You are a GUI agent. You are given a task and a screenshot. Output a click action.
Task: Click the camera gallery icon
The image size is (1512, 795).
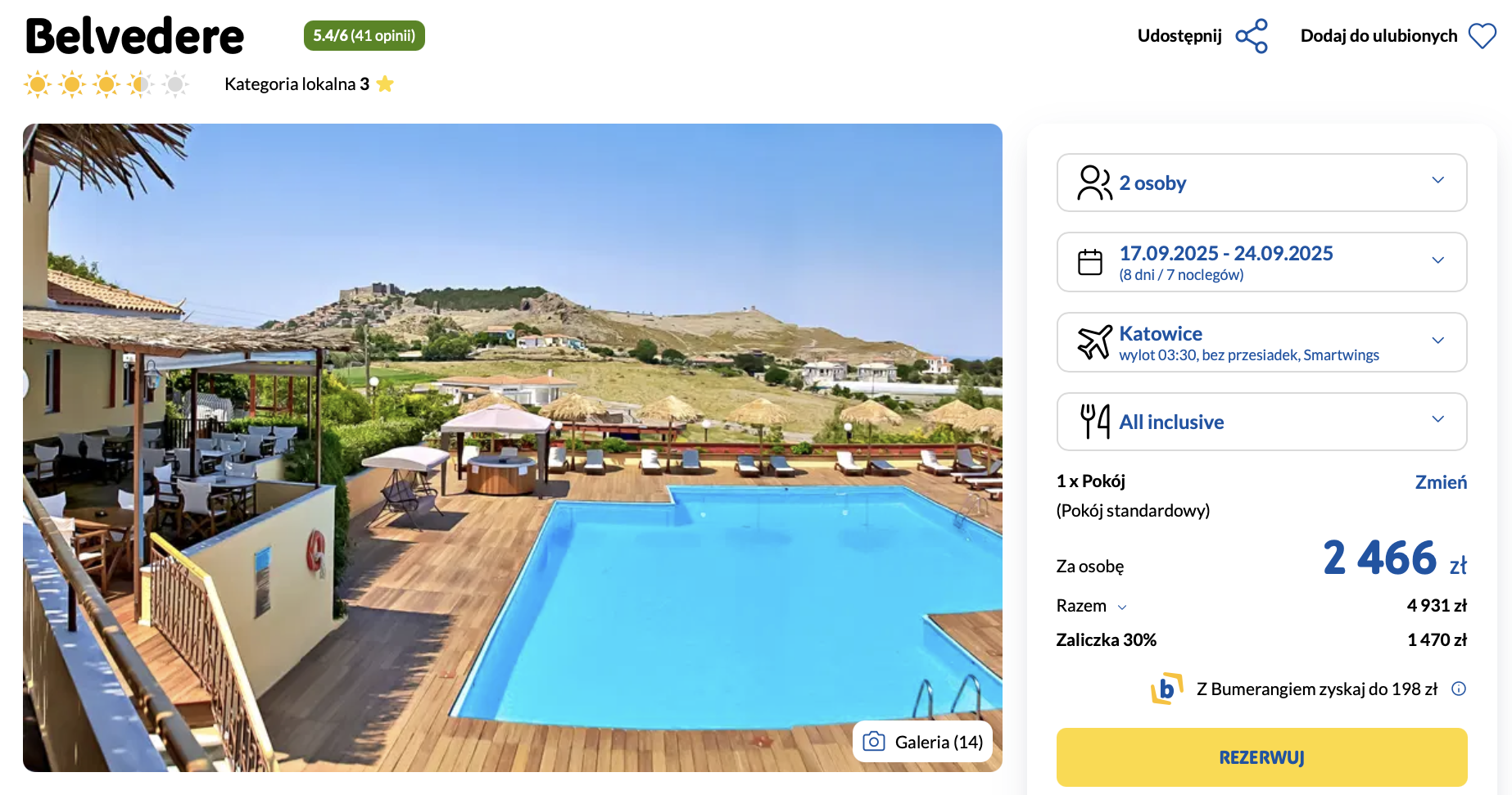click(874, 742)
